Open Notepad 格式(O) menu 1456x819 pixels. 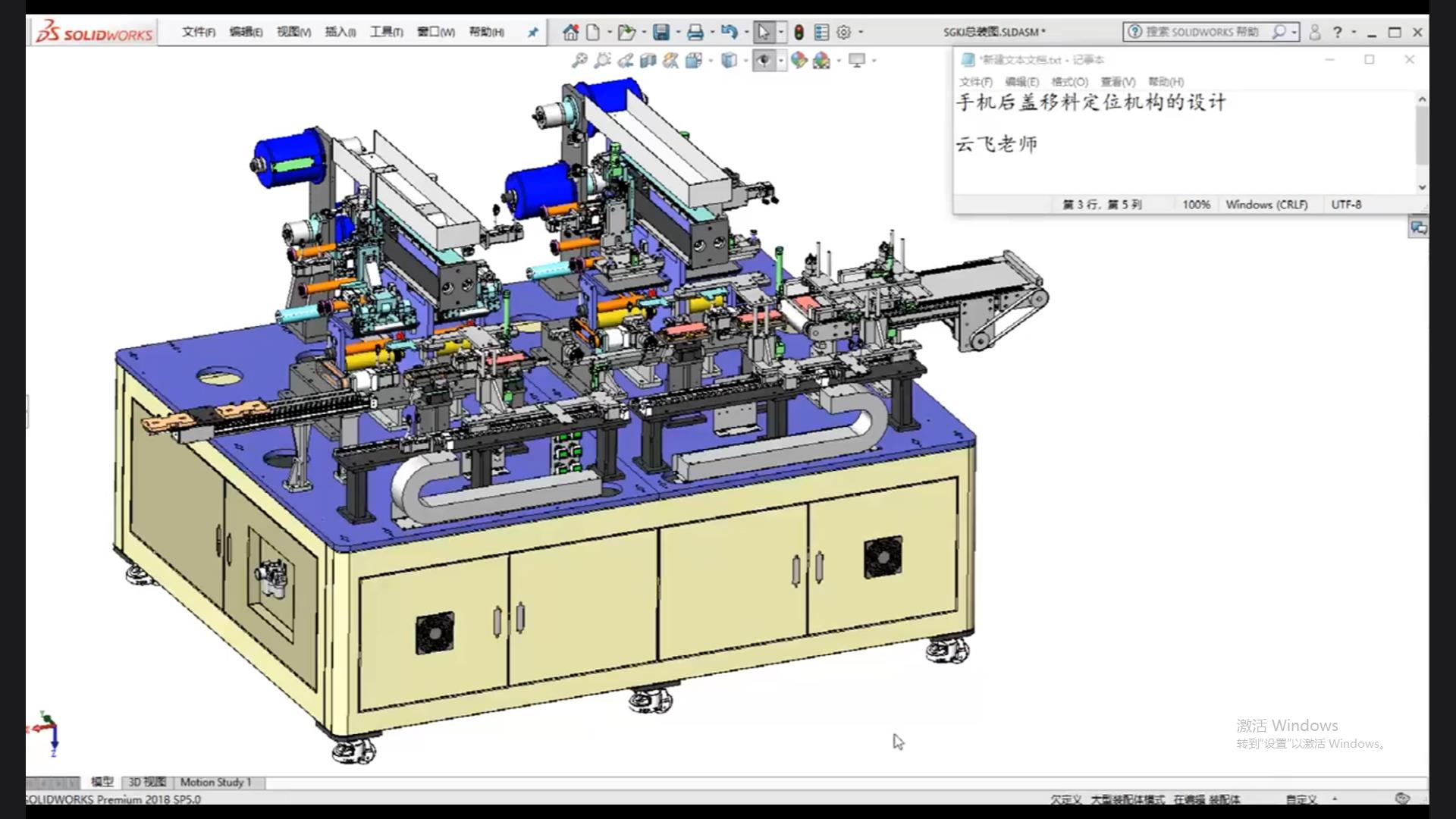click(x=1069, y=82)
